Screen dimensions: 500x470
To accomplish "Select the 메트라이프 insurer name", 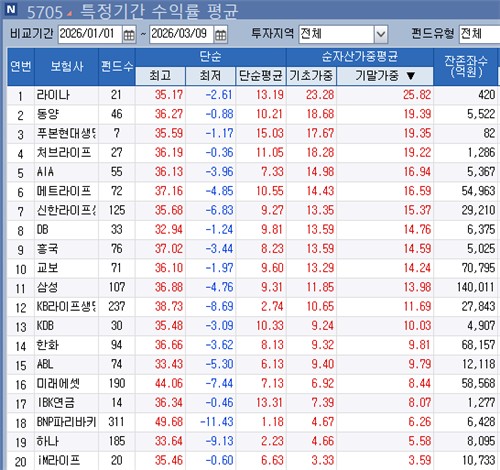I will (64, 191).
